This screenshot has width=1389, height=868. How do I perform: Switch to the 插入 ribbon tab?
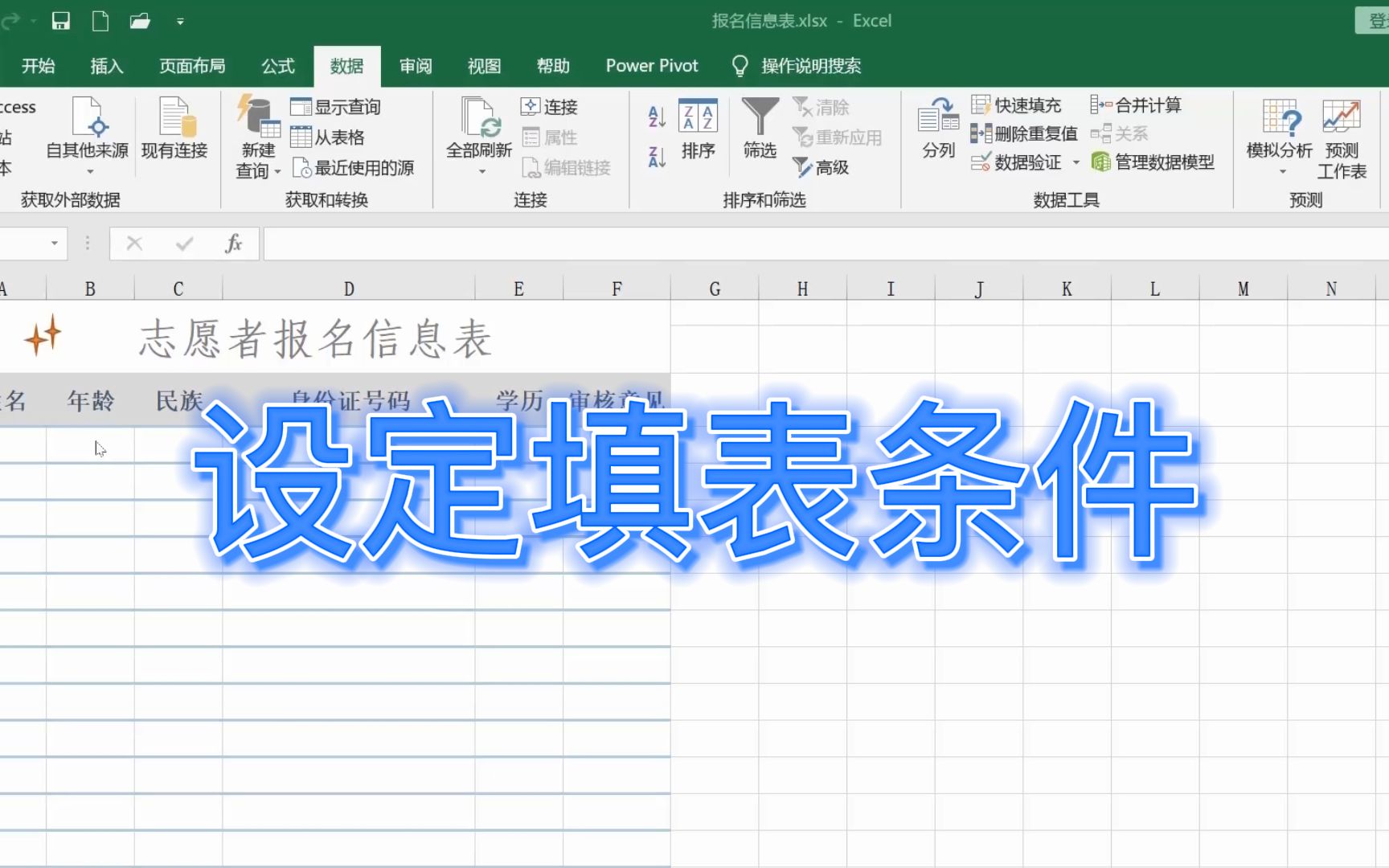pyautogui.click(x=107, y=66)
